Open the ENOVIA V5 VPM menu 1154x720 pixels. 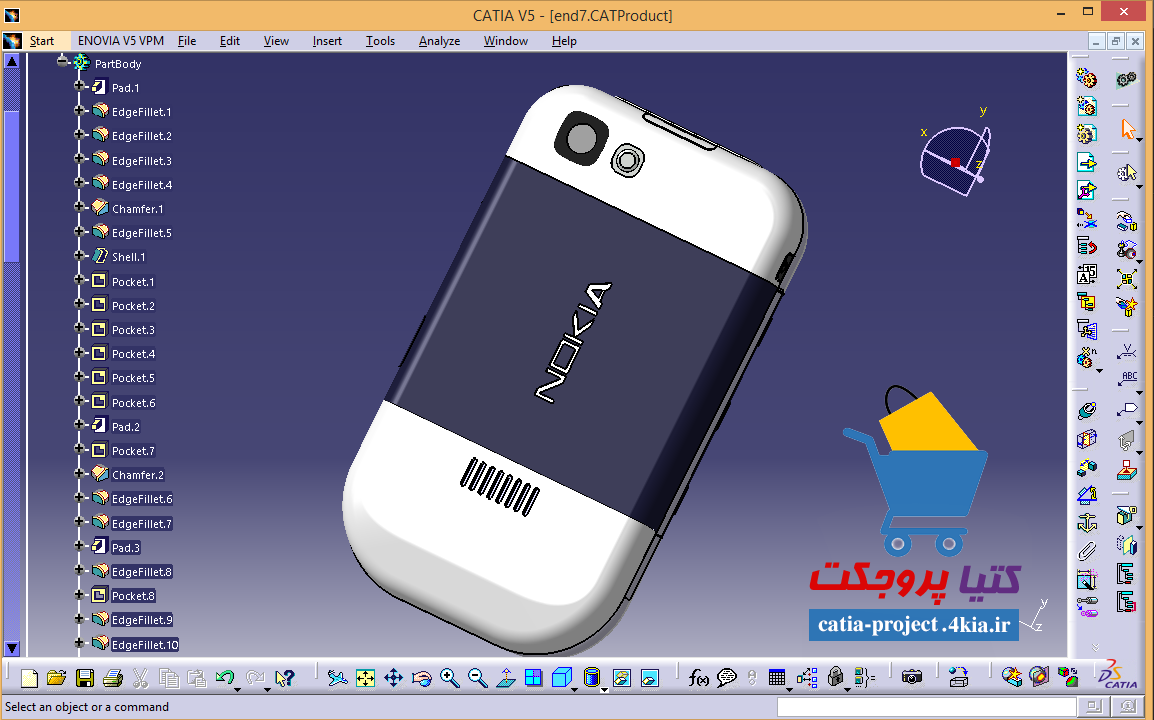(121, 41)
